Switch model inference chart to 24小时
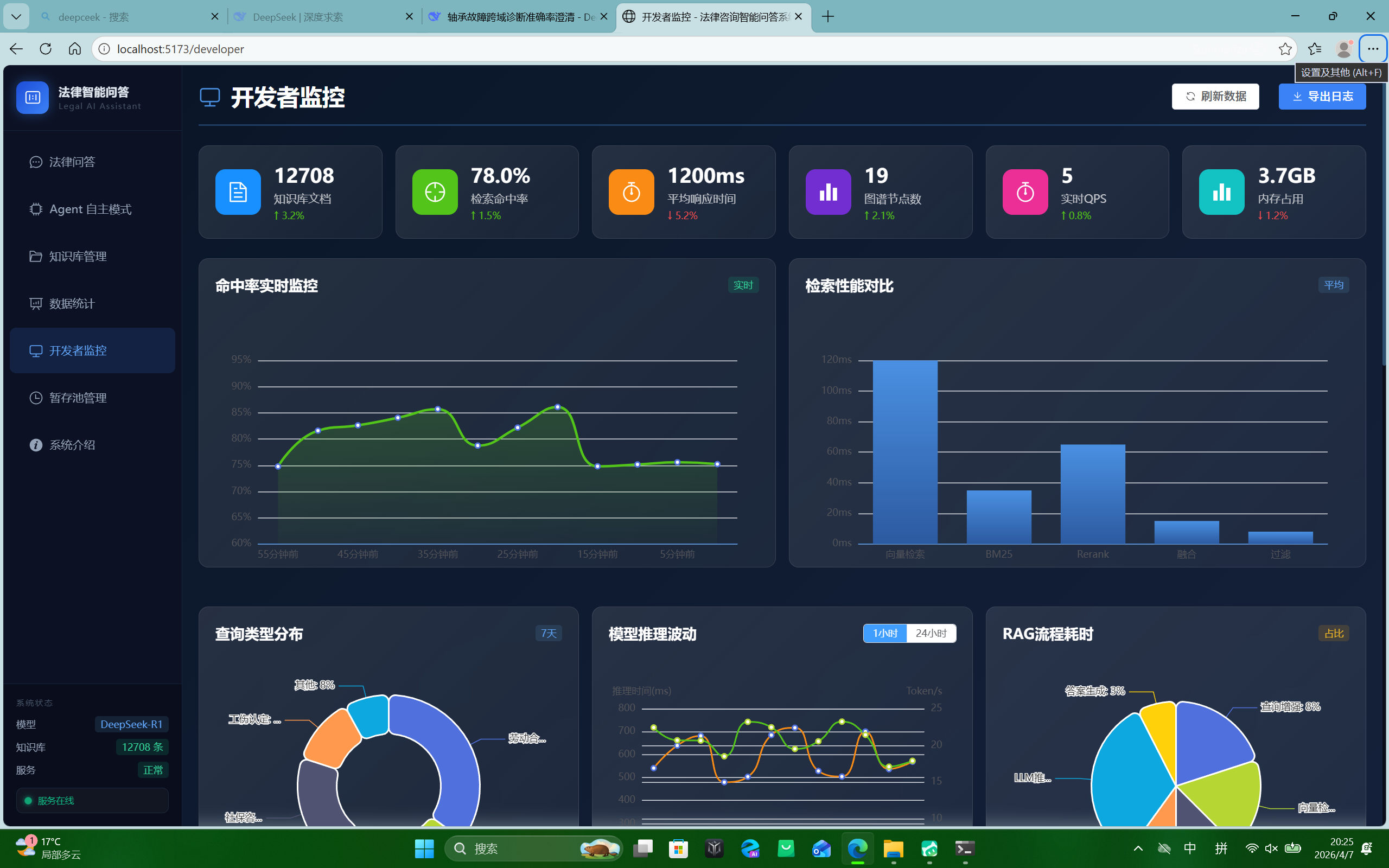The height and width of the screenshot is (868, 1389). pyautogui.click(x=931, y=633)
